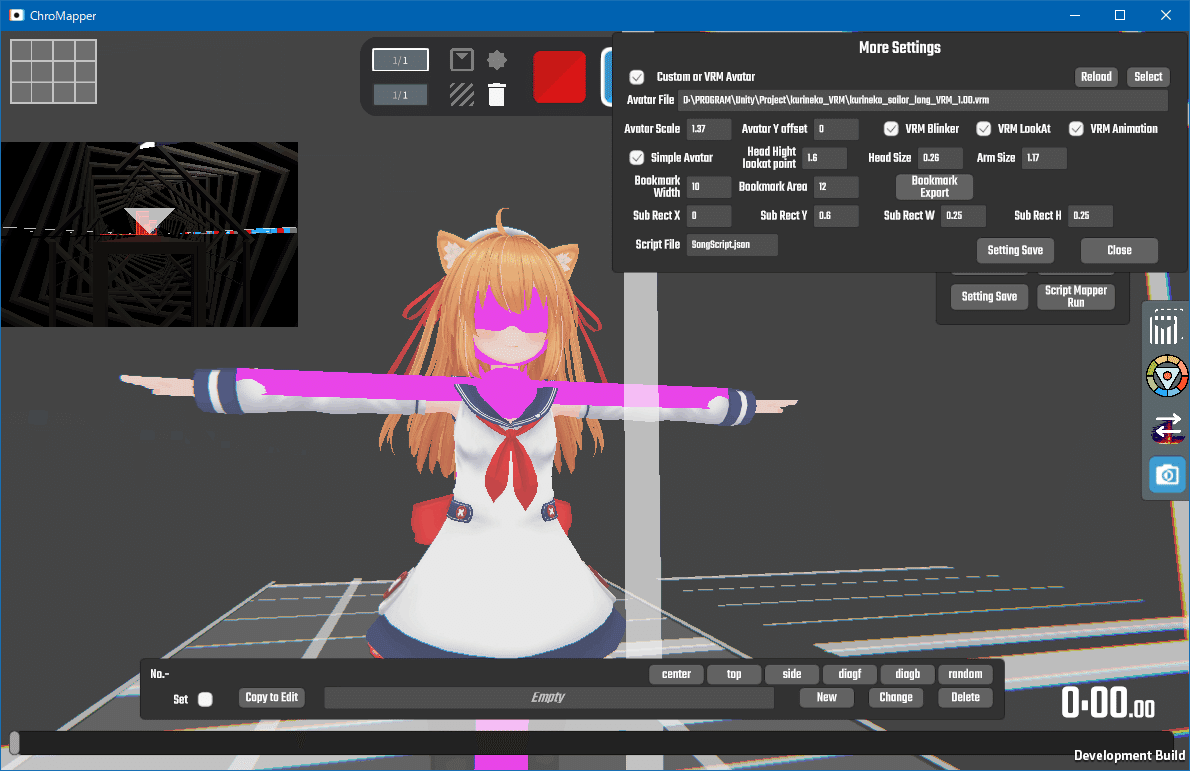Click the Bookmark Area field
Viewport: 1190px width, 771px height.
[x=836, y=187]
